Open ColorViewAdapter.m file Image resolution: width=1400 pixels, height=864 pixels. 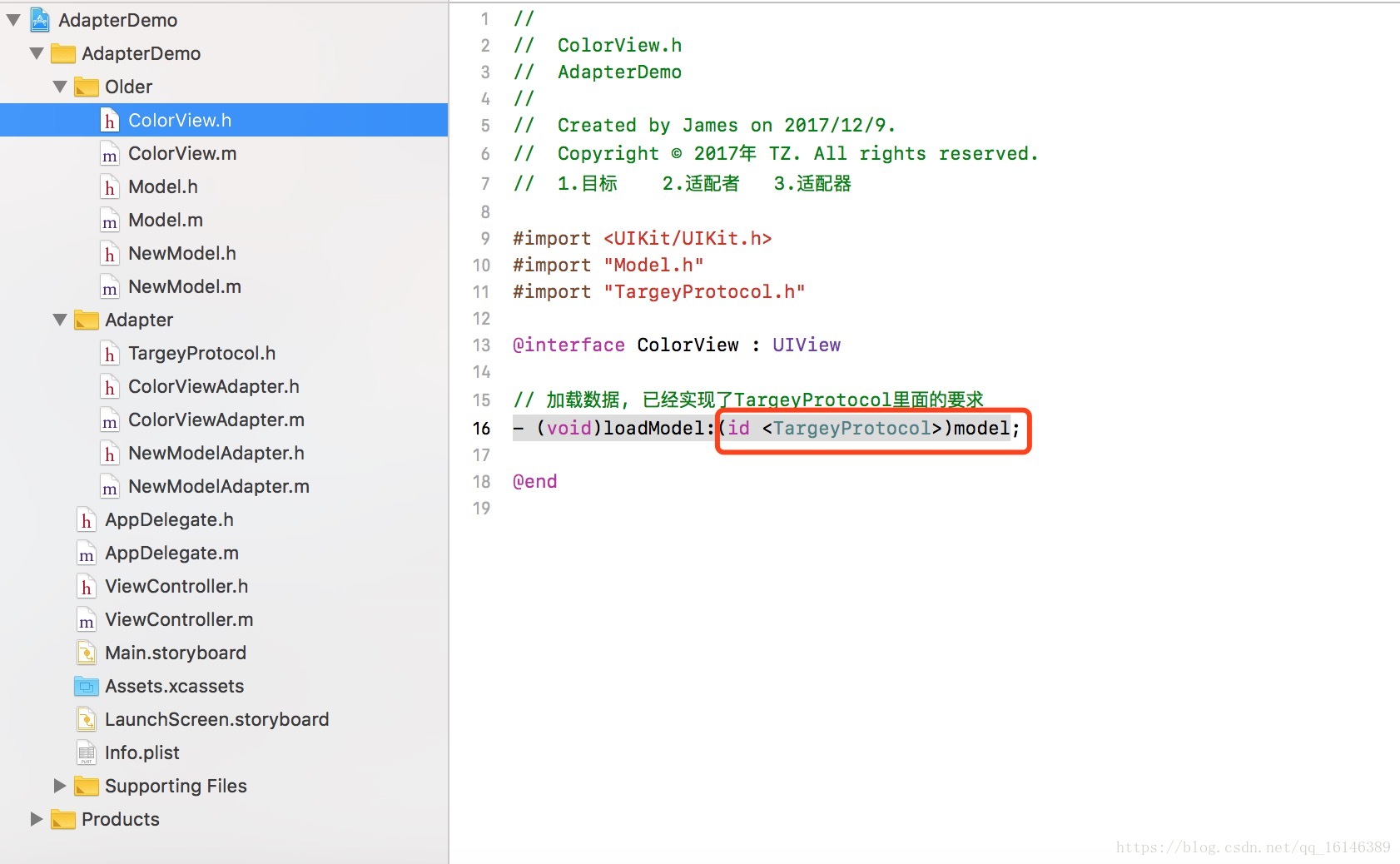(x=216, y=420)
